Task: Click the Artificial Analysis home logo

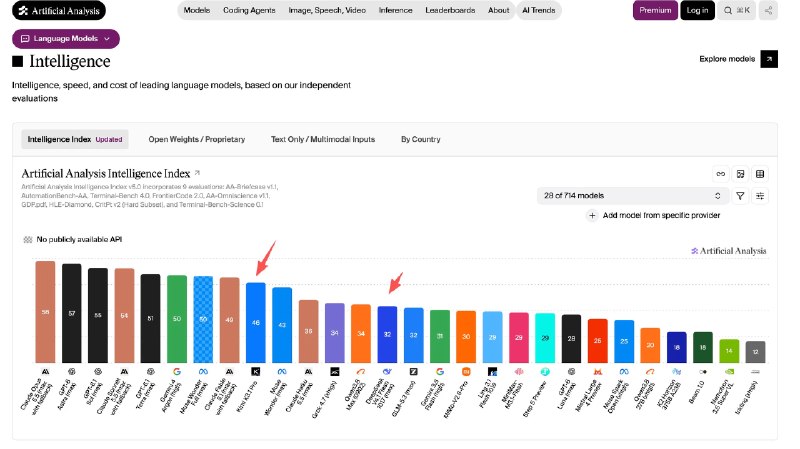Action: (x=59, y=10)
